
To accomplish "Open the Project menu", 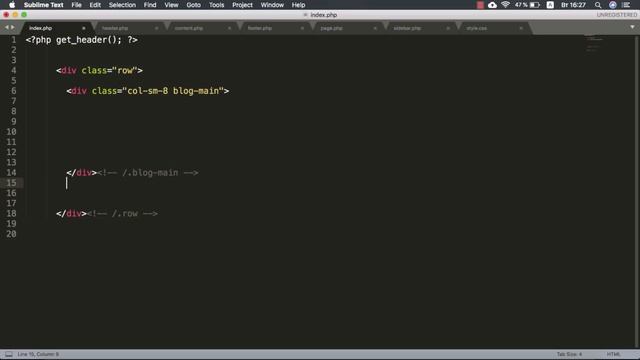I will tap(242, 5).
